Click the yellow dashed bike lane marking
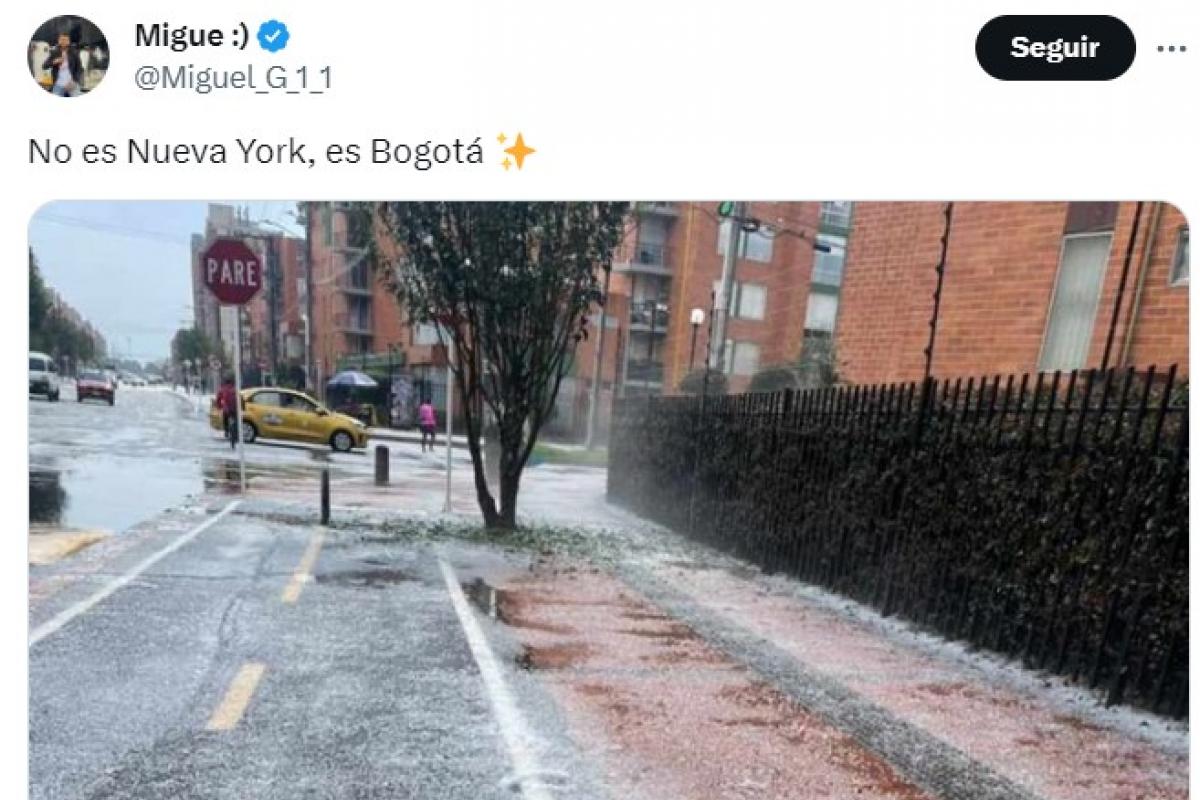Viewport: 1200px width, 800px height. [237, 696]
